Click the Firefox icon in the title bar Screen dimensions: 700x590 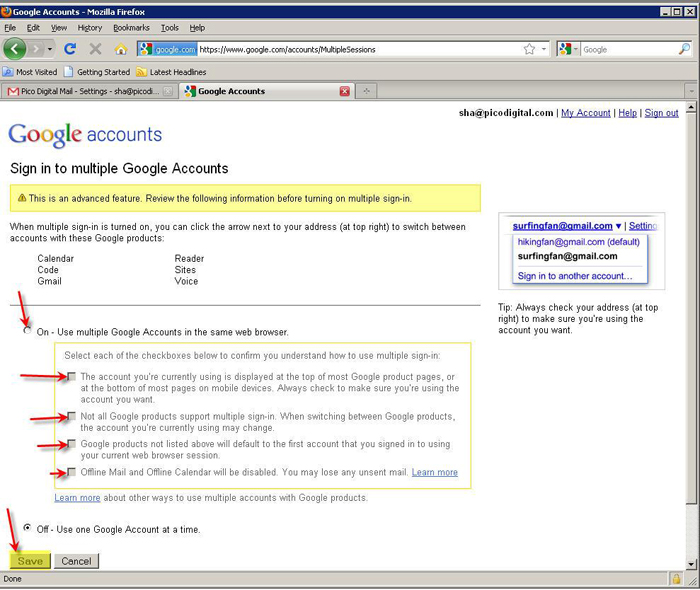tap(6, 12)
